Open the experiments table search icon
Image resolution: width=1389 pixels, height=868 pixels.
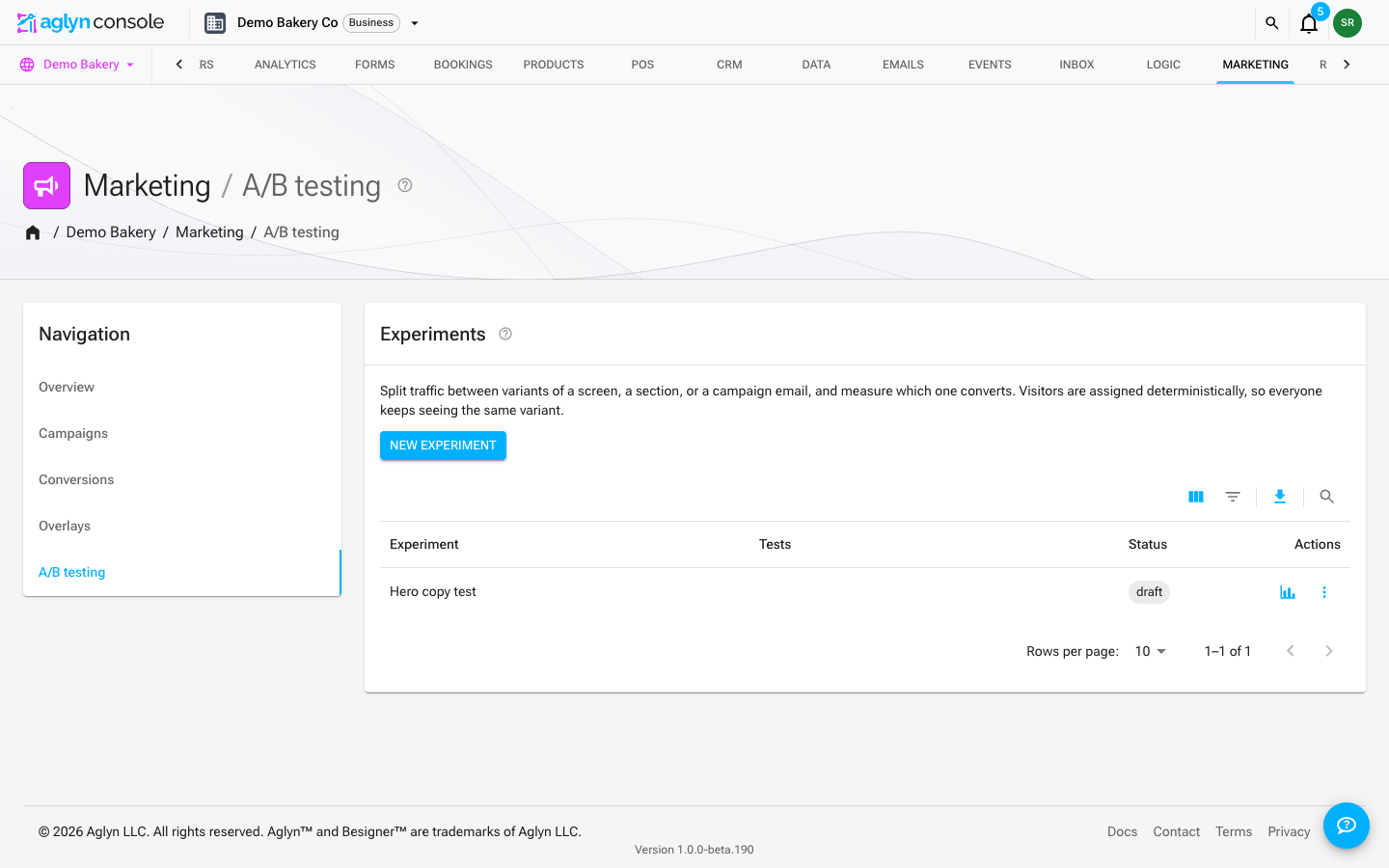pyautogui.click(x=1327, y=497)
